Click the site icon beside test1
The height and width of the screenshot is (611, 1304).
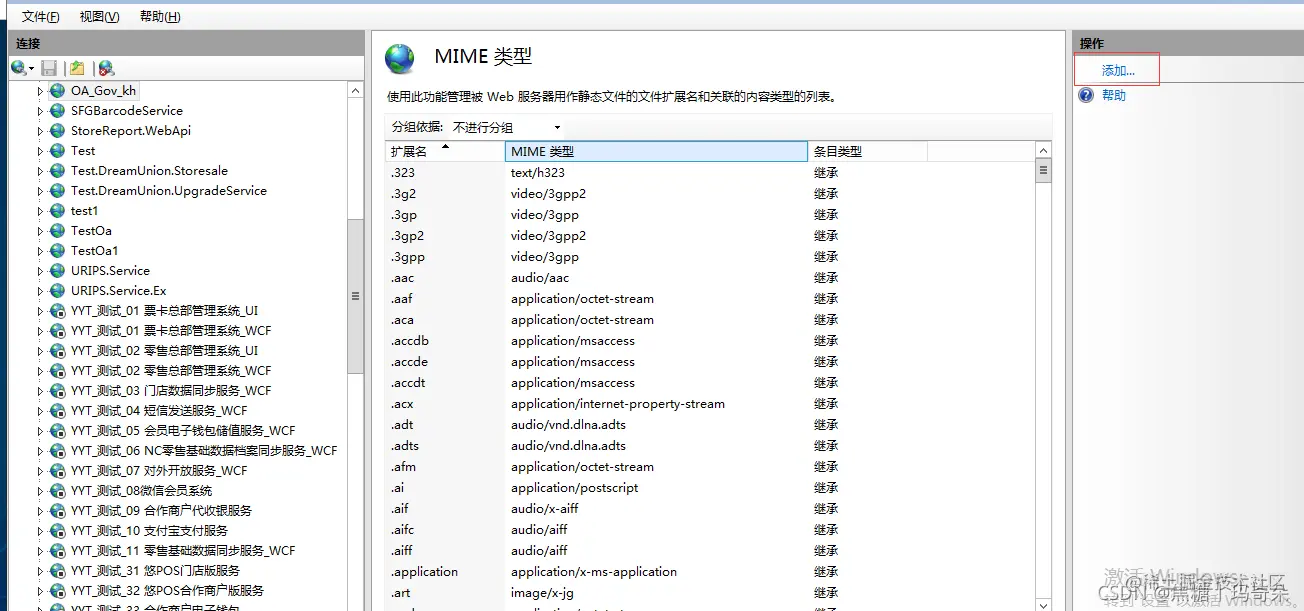[x=57, y=210]
